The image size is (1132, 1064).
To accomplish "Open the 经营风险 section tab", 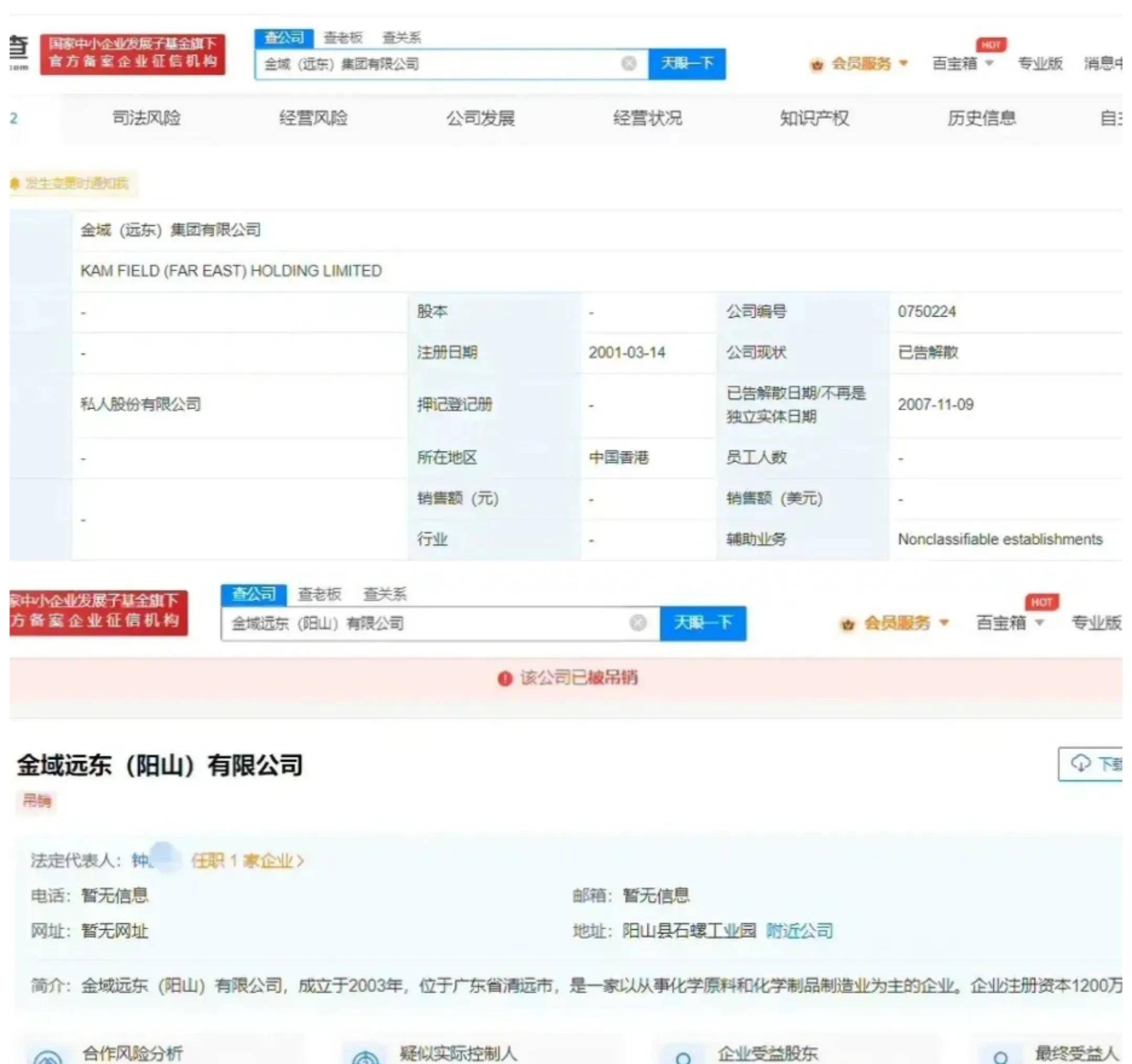I will (x=313, y=118).
